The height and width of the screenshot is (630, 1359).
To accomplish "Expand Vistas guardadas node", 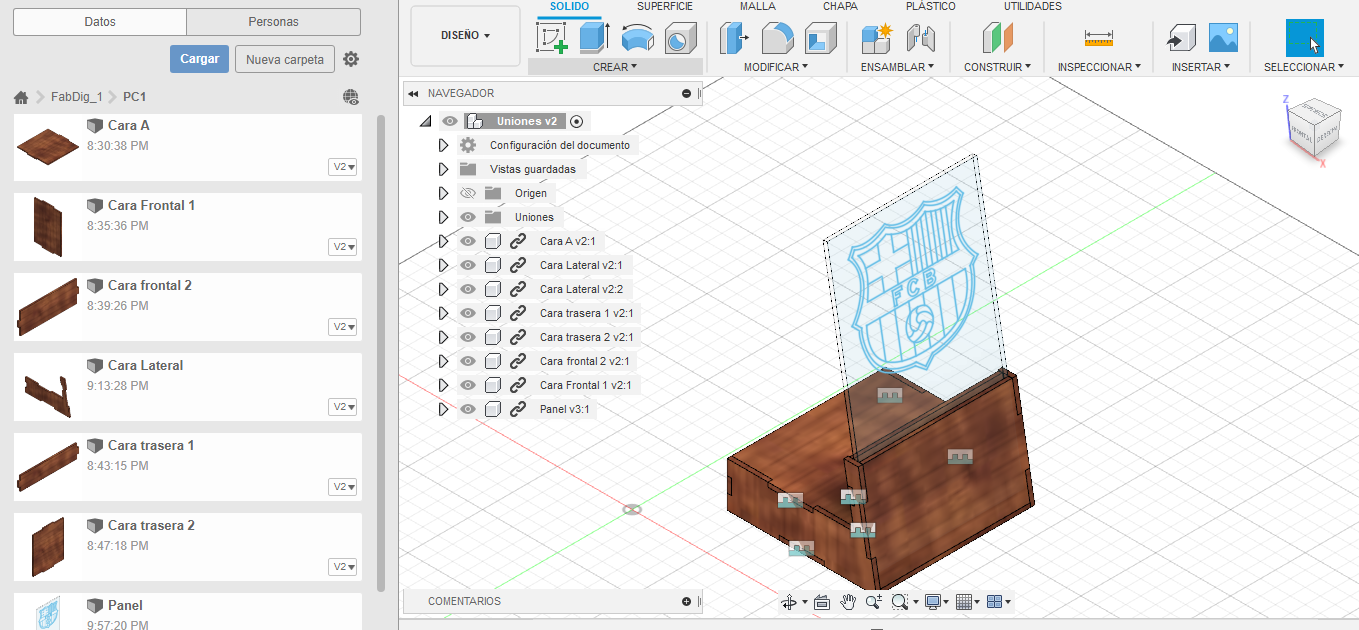I will pos(443,169).
